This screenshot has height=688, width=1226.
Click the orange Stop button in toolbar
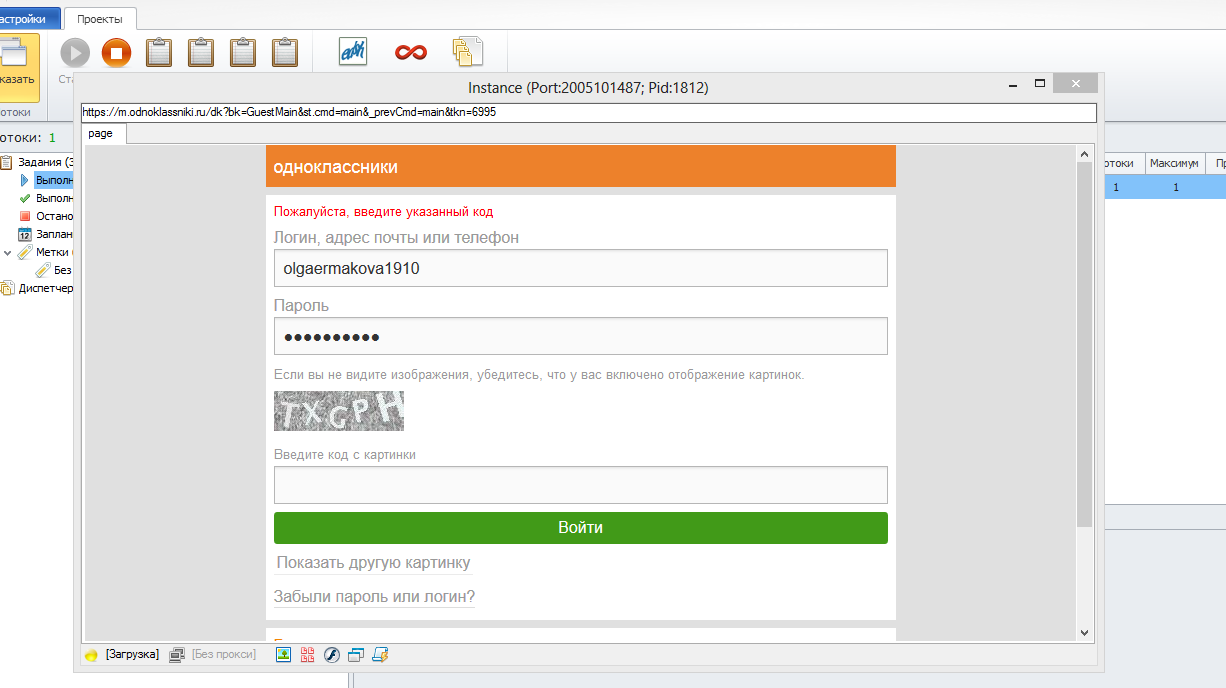pyautogui.click(x=117, y=53)
